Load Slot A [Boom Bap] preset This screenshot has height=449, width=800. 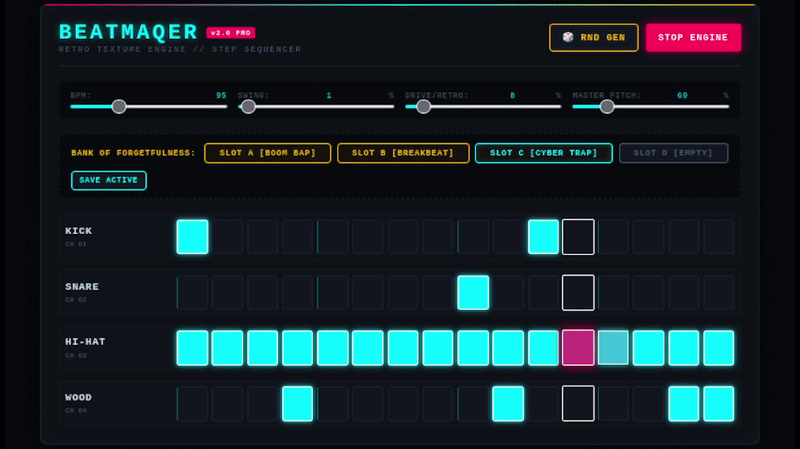267,153
